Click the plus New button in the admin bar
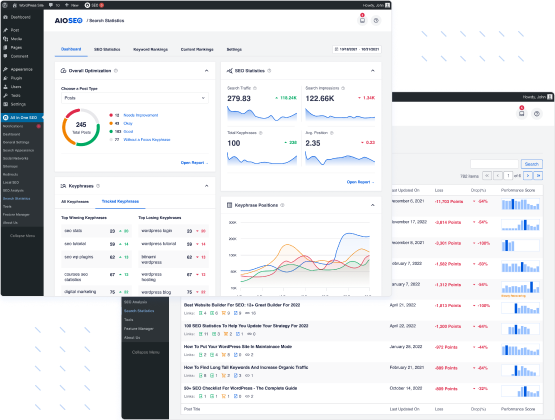The image size is (555, 420). [x=71, y=5]
